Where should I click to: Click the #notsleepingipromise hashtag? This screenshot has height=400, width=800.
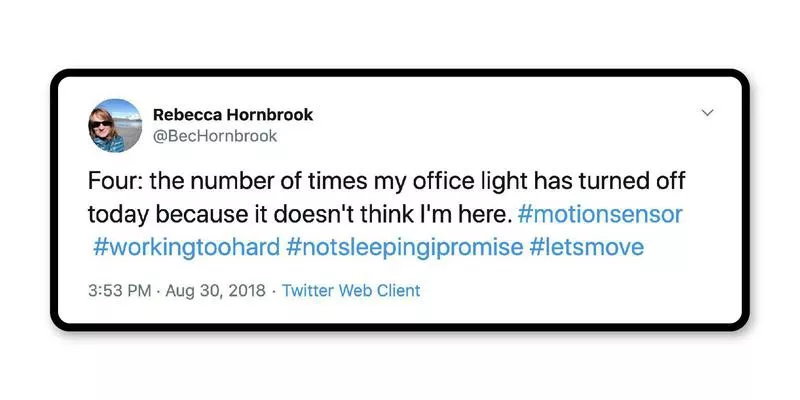coord(404,247)
